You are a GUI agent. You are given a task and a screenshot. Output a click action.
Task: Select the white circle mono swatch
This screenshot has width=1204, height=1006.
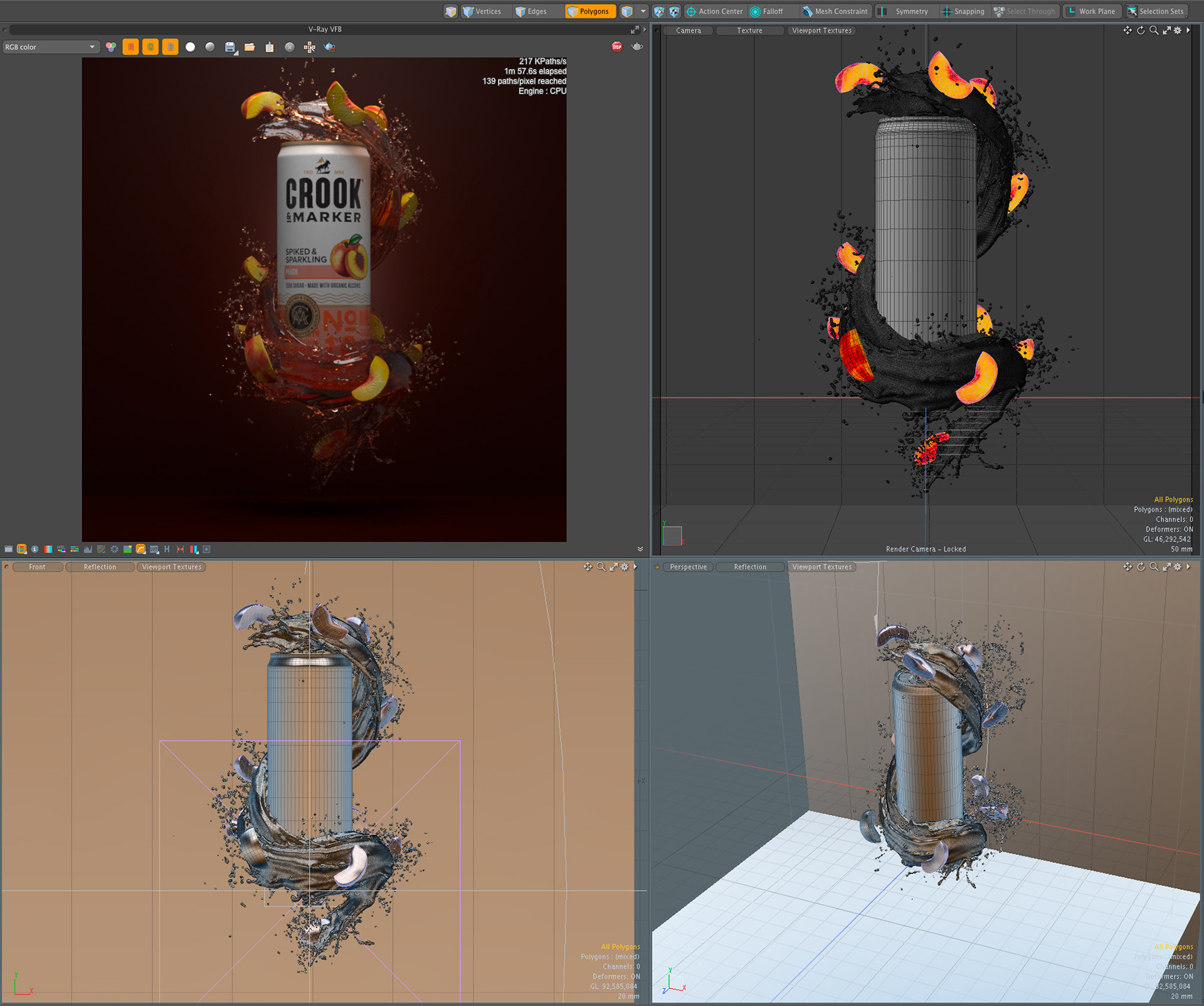click(x=191, y=47)
